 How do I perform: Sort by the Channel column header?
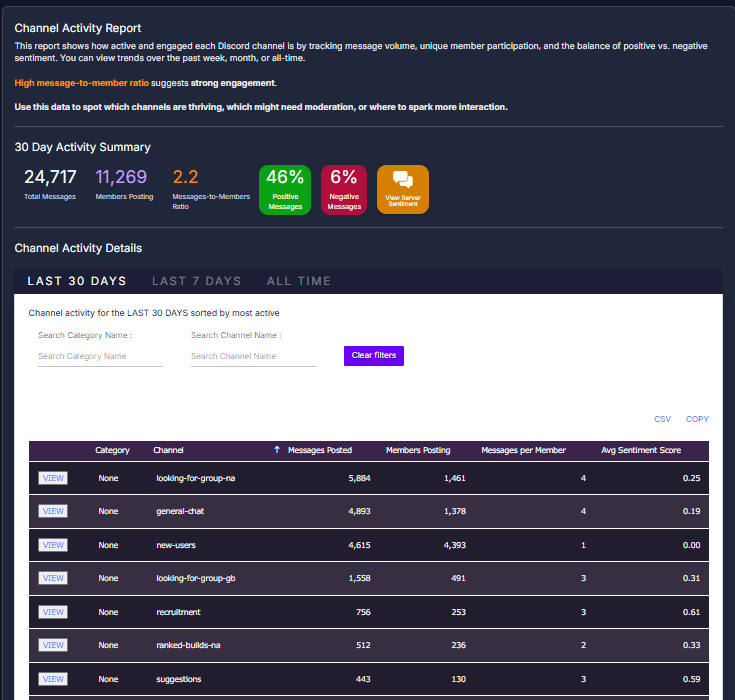[168, 451]
